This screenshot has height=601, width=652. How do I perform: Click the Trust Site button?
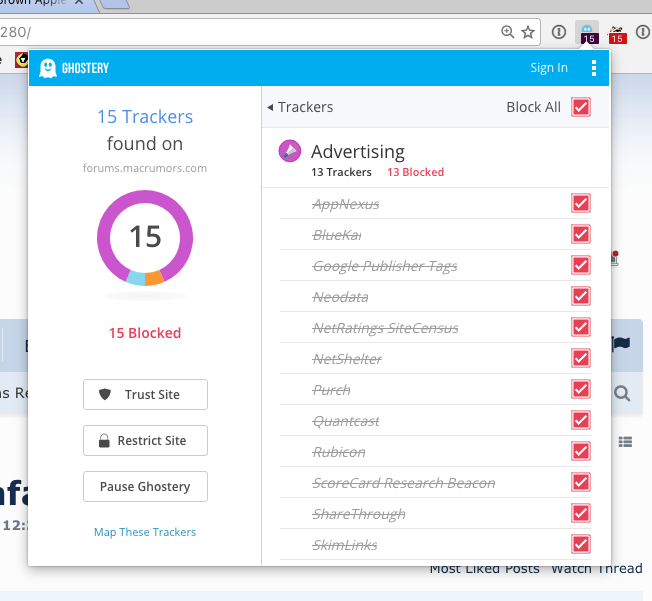point(145,394)
